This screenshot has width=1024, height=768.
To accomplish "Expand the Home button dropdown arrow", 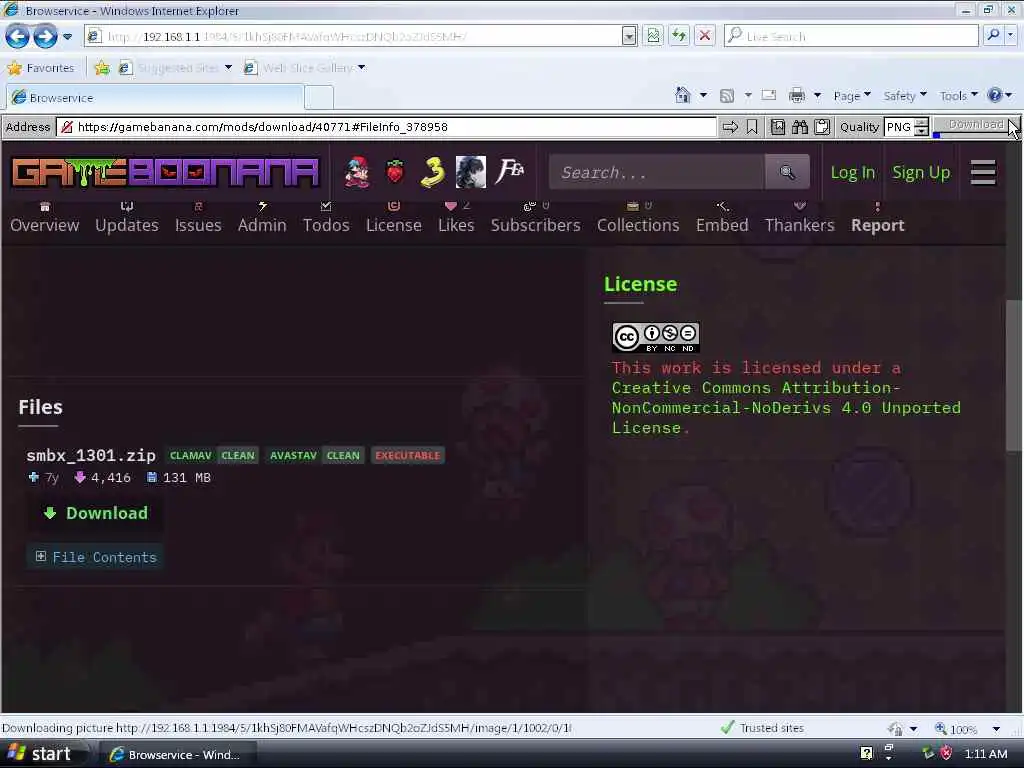I will point(703,96).
